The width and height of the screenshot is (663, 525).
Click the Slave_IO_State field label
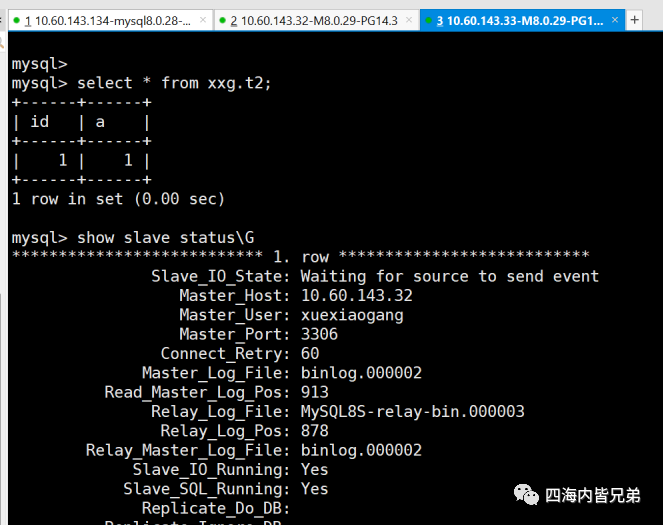[220, 276]
